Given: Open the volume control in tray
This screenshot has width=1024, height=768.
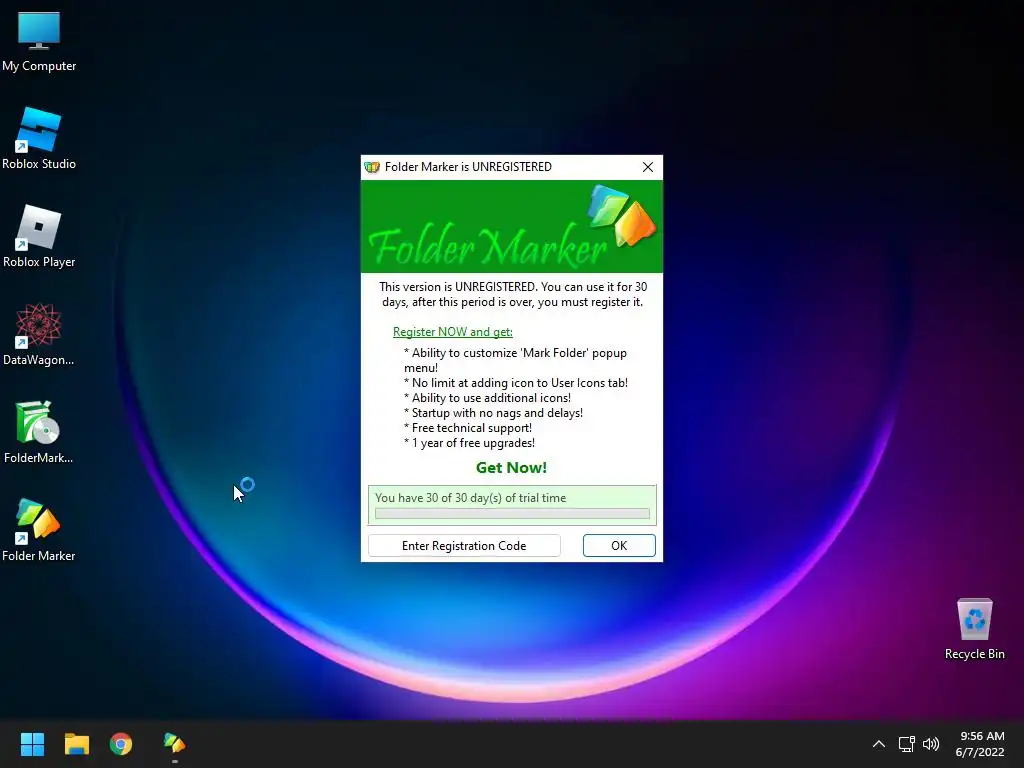Looking at the screenshot, I should point(931,744).
